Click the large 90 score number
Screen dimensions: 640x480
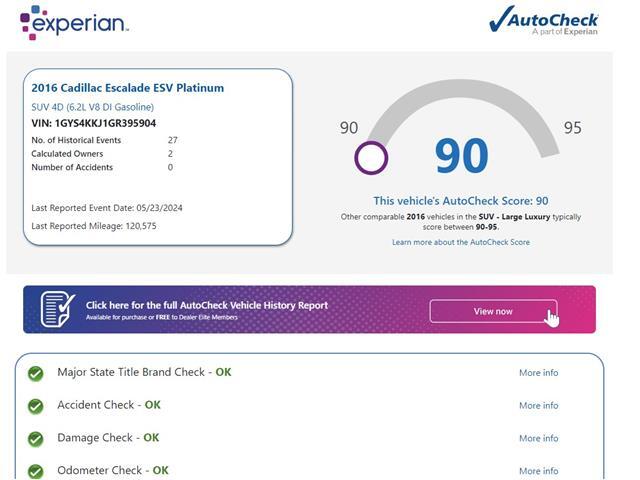click(x=461, y=156)
